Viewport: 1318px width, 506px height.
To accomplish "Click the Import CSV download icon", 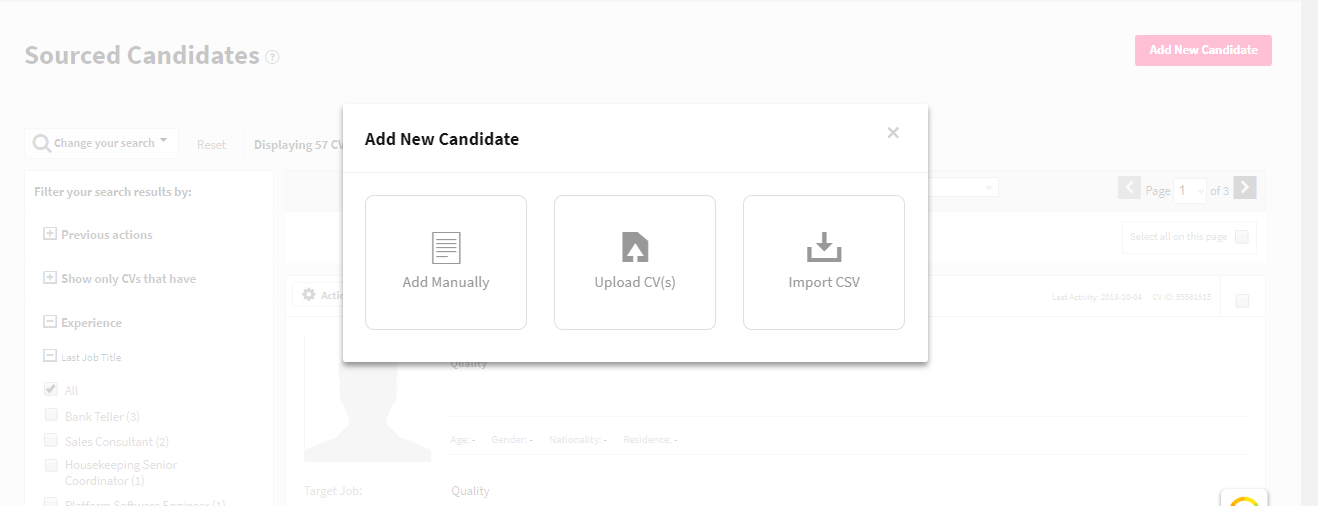I will (824, 247).
